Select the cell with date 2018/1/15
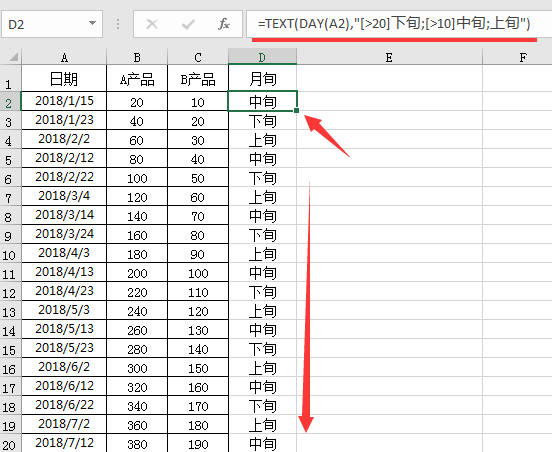 (64, 101)
